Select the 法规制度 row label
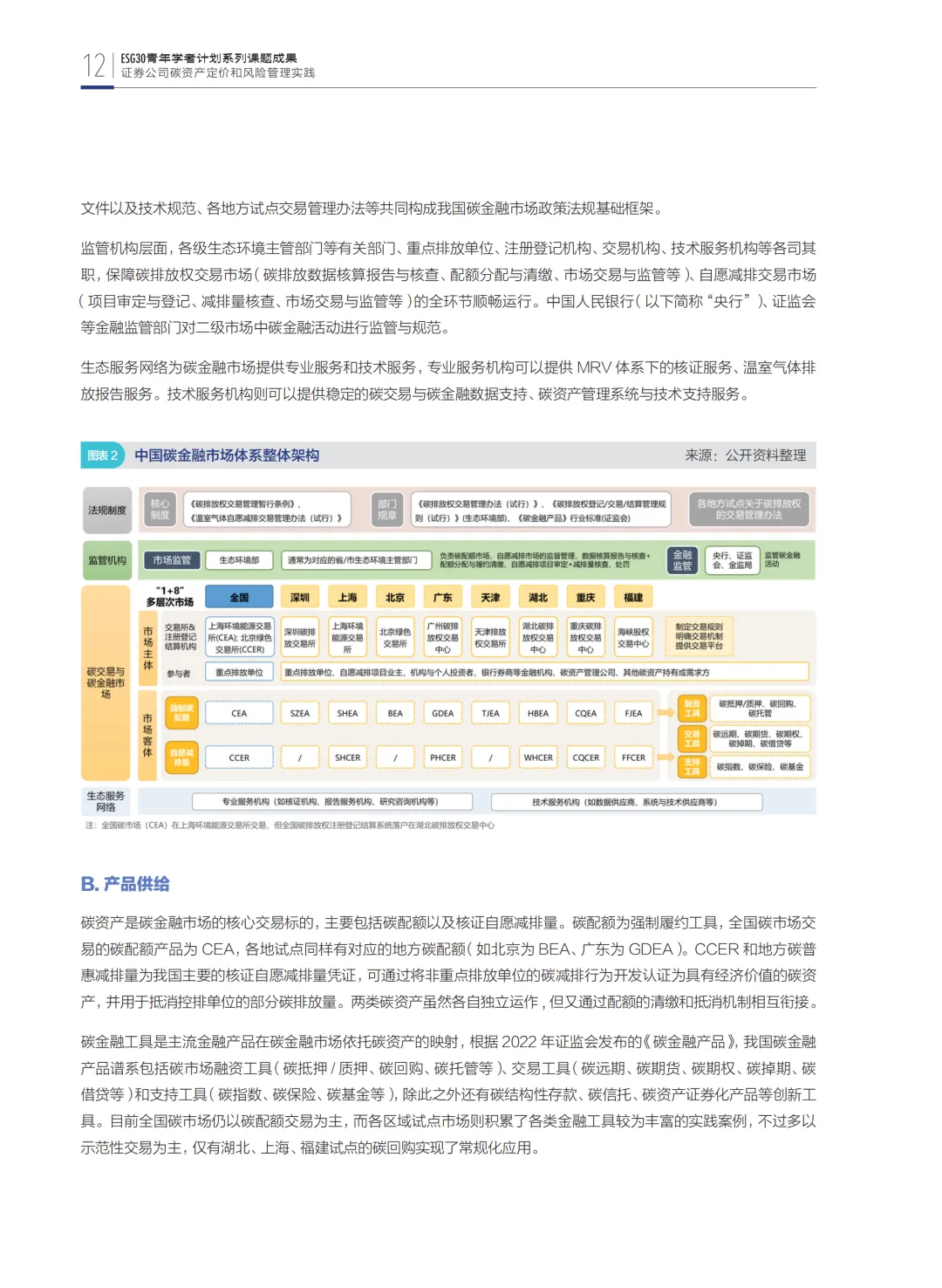 pos(106,510)
